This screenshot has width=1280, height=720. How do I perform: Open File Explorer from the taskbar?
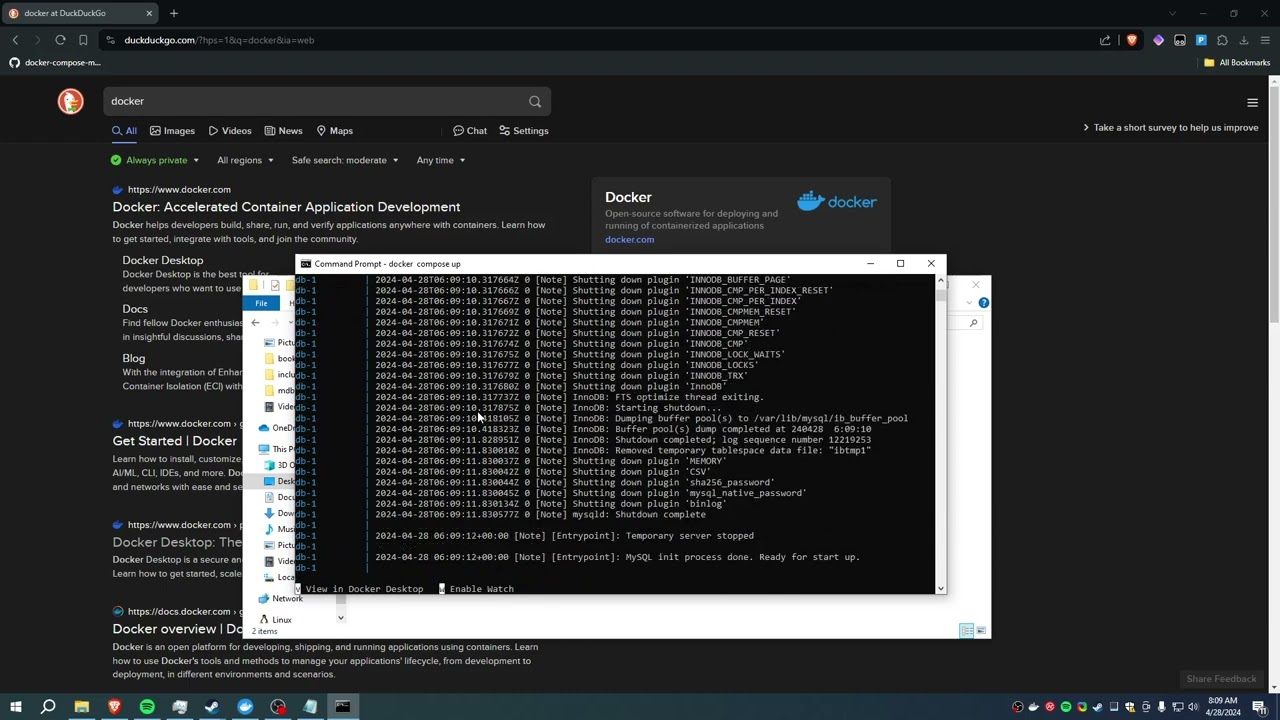(81, 707)
